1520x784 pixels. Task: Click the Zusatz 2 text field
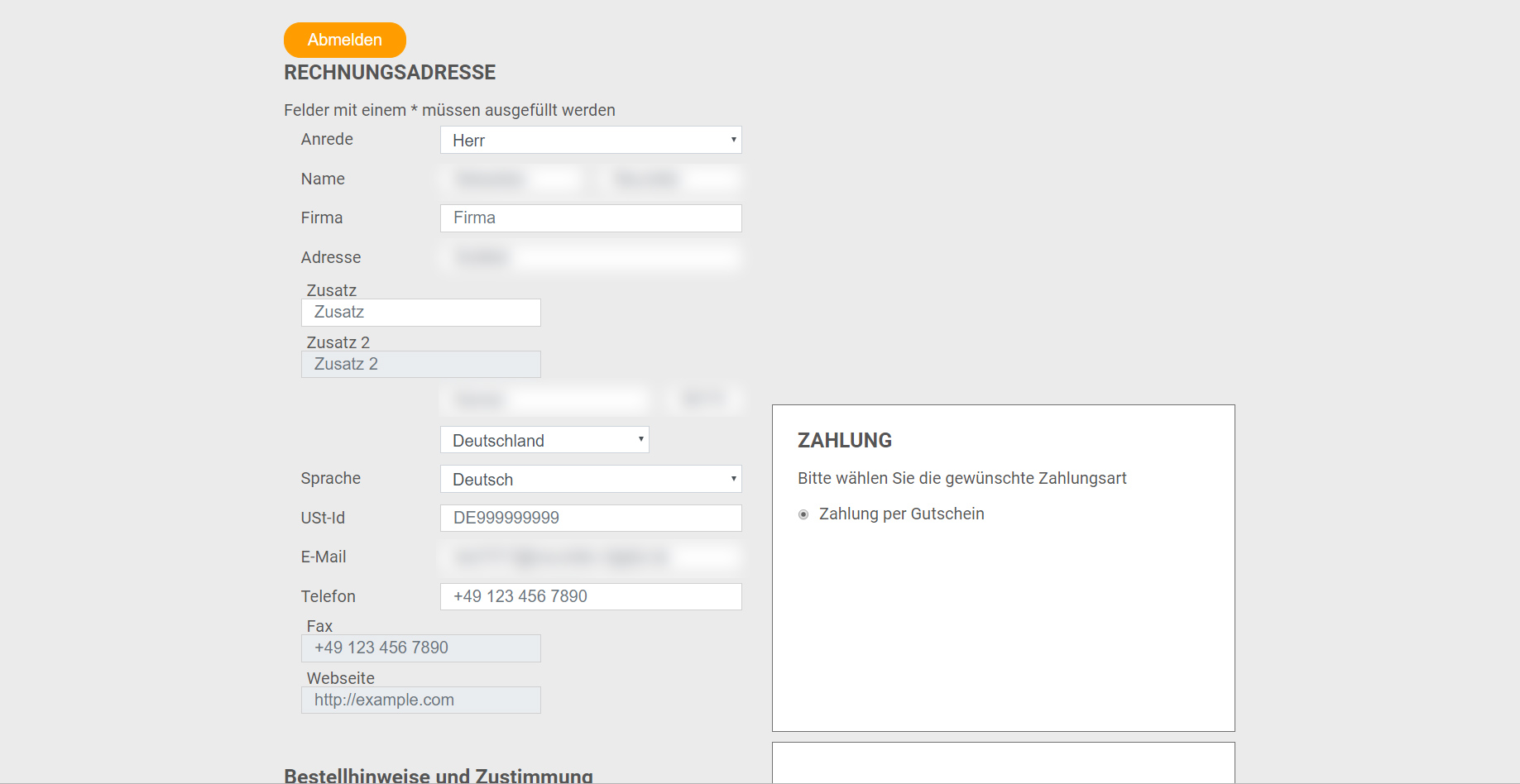420,365
